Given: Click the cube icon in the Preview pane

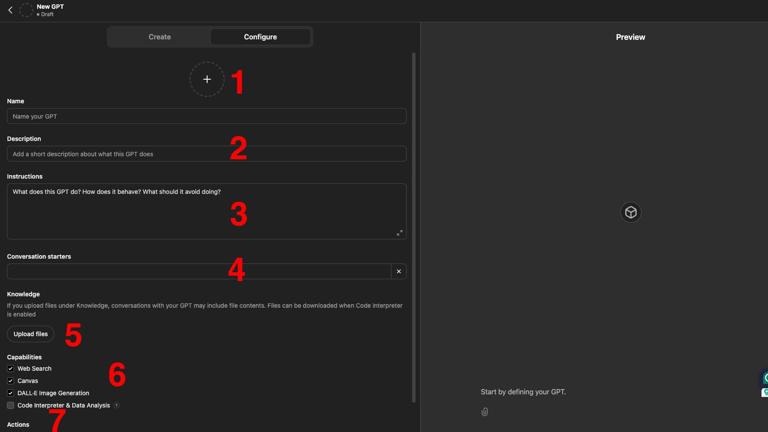Looking at the screenshot, I should [x=631, y=212].
